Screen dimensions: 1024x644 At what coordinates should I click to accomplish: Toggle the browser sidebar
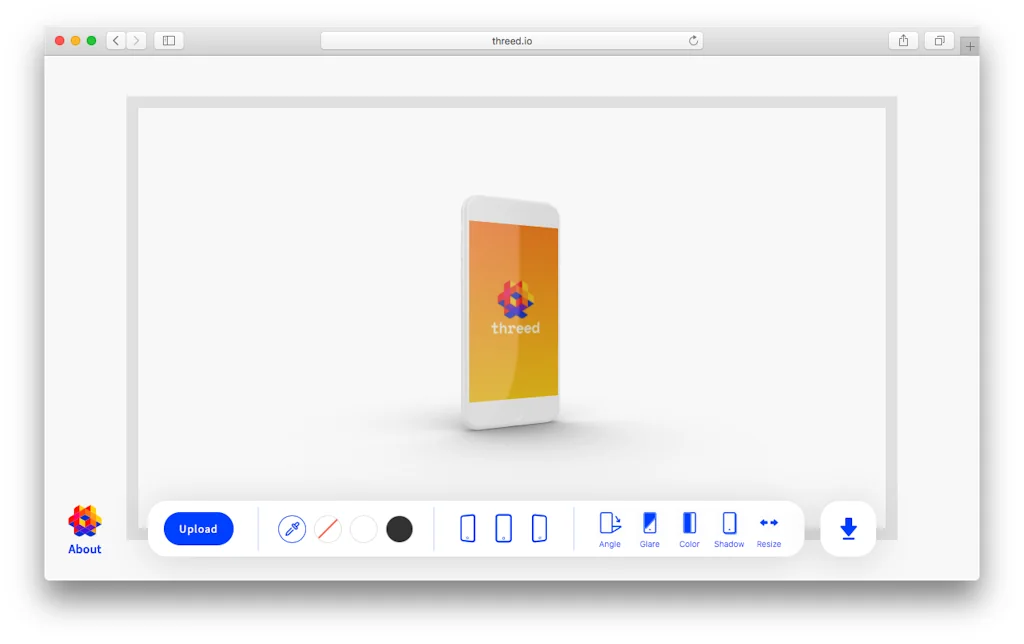pos(168,40)
